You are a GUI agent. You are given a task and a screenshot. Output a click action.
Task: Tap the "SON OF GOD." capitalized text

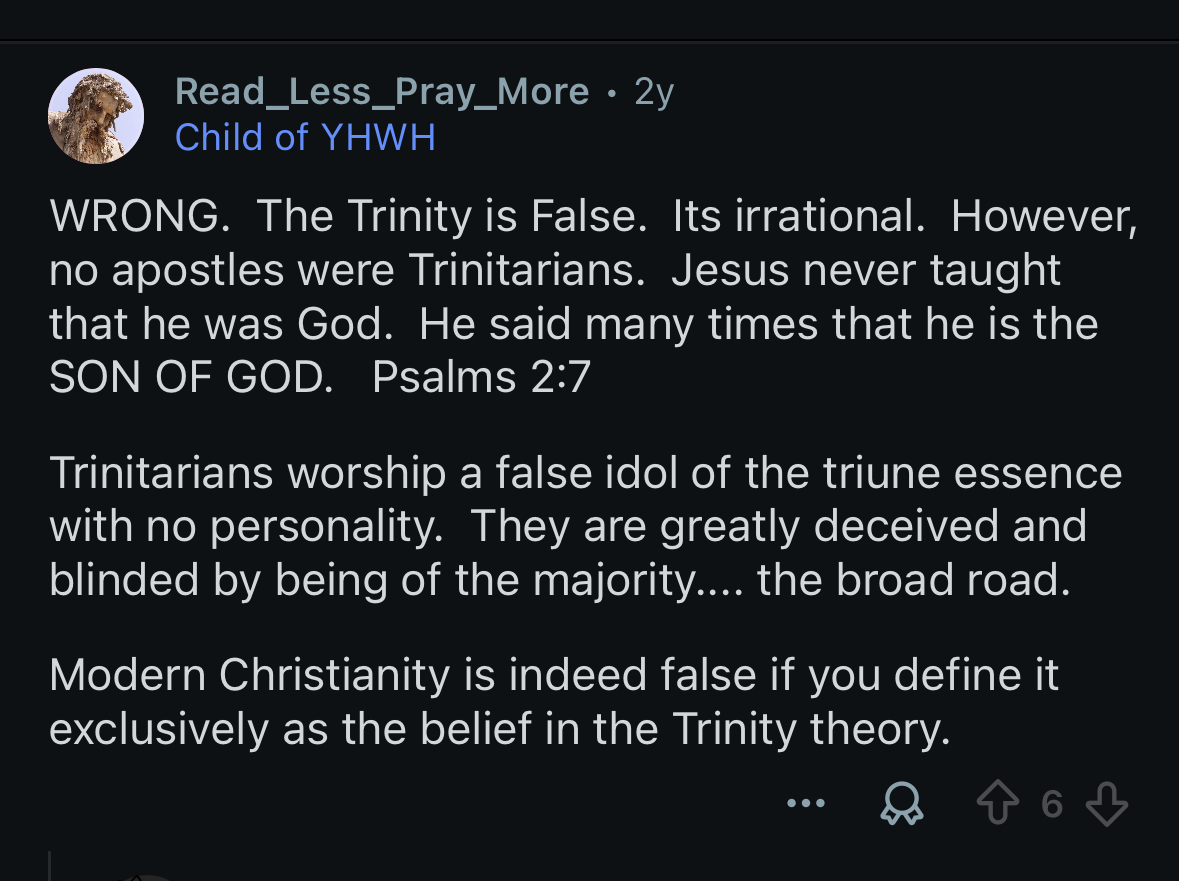click(x=191, y=376)
